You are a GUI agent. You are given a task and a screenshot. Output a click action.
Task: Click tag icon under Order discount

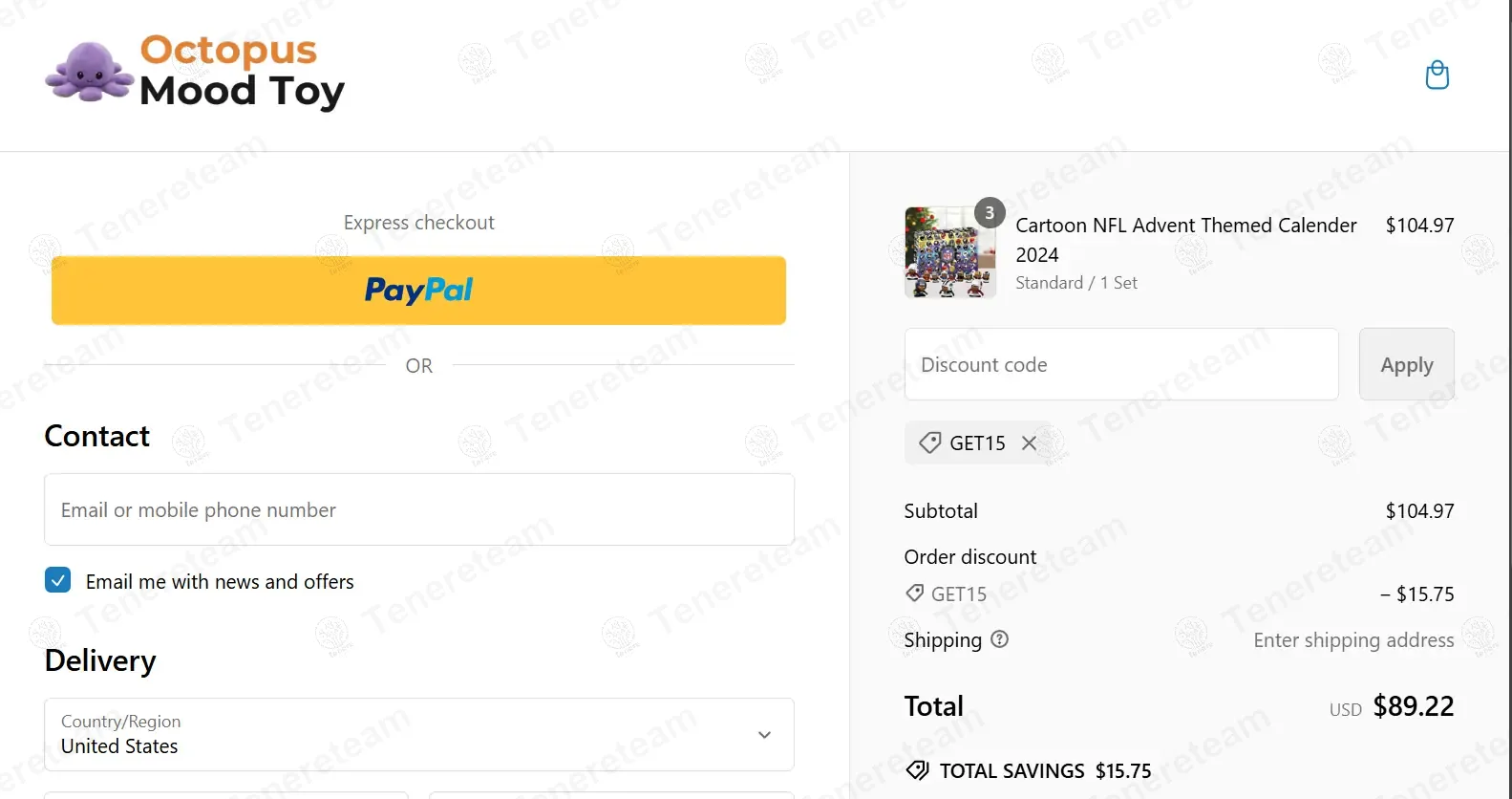click(x=914, y=594)
